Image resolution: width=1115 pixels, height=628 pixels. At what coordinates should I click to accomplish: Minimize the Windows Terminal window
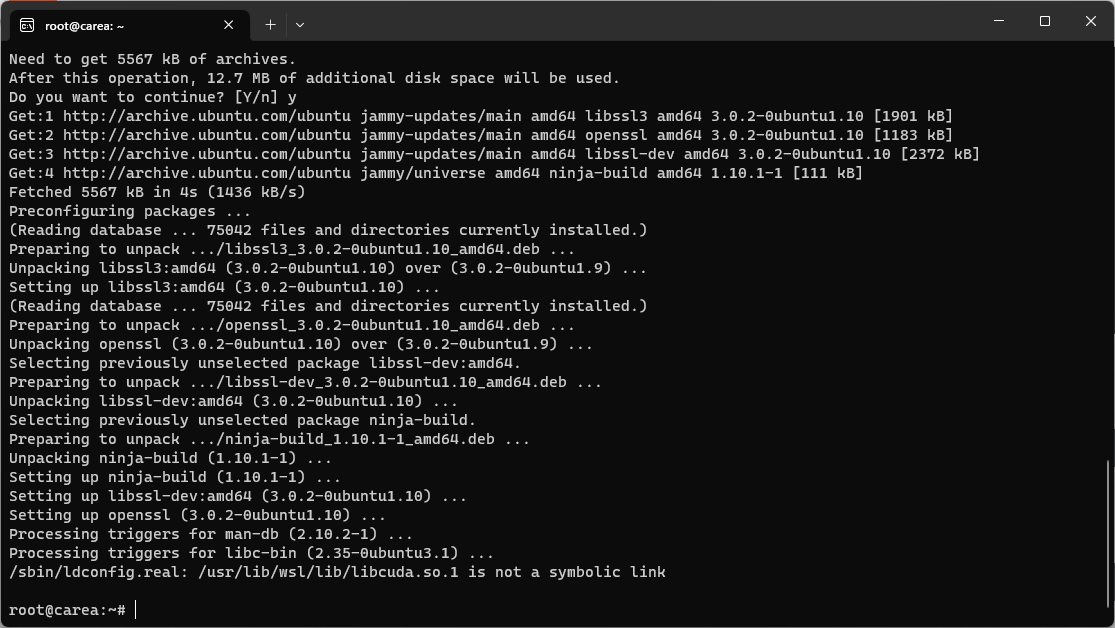997,20
